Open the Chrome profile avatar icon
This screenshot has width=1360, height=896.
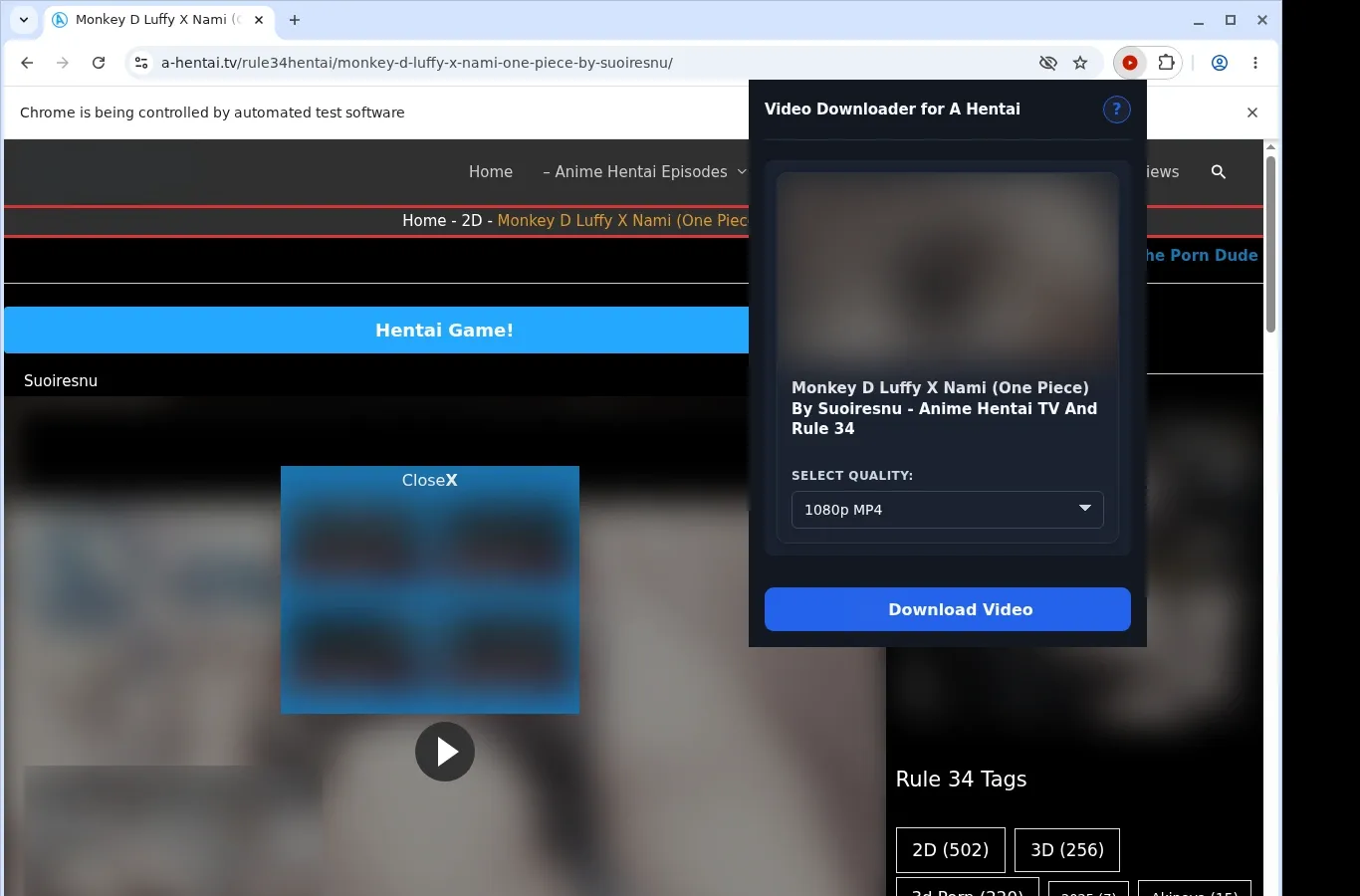point(1219,63)
